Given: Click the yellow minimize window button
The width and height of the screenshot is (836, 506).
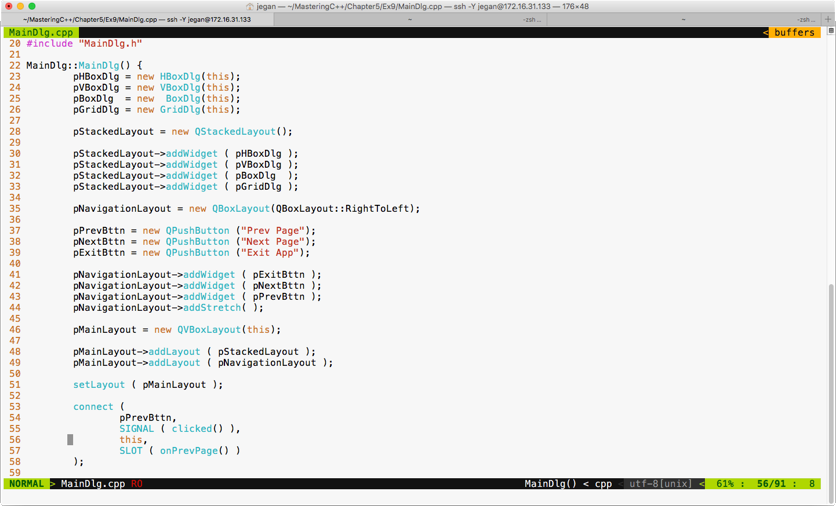Looking at the screenshot, I should point(20,6).
